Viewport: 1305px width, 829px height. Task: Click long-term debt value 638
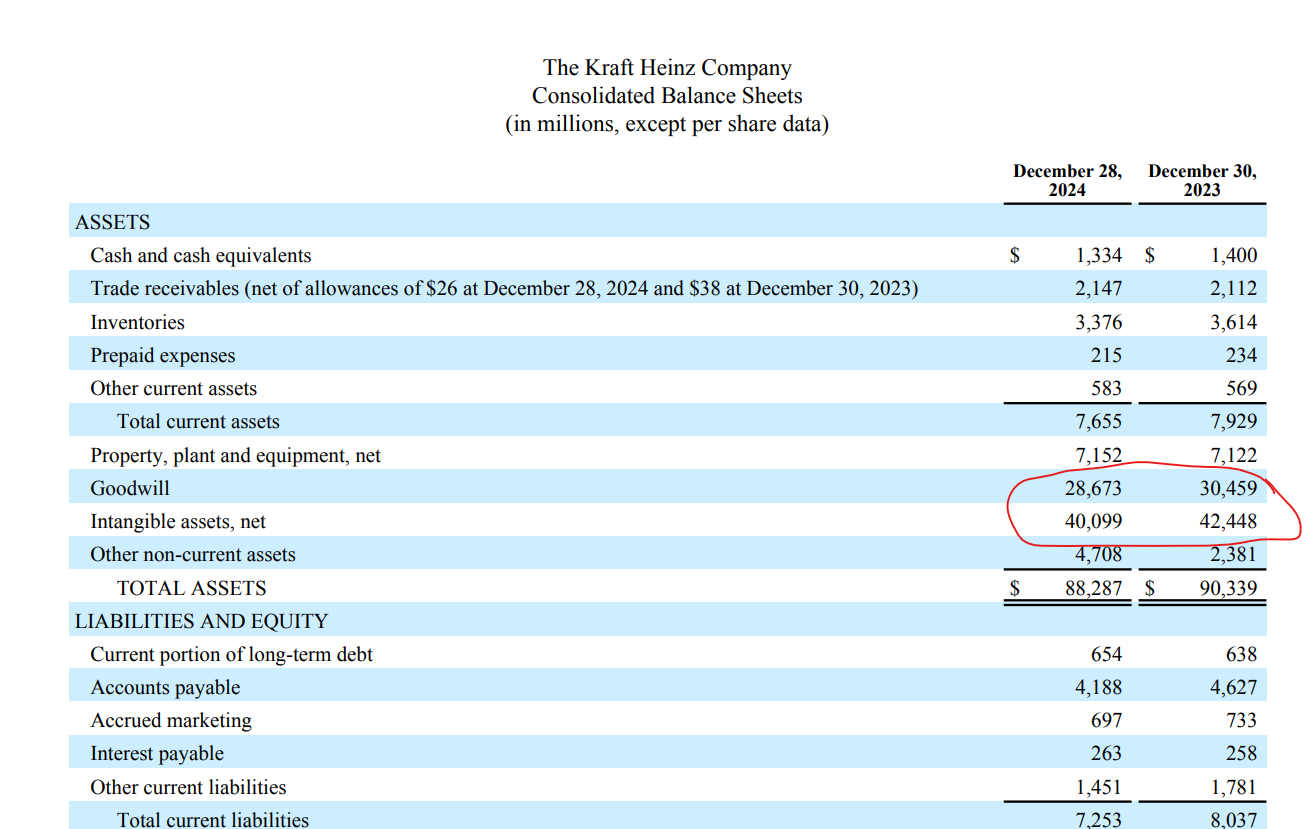tap(1241, 654)
